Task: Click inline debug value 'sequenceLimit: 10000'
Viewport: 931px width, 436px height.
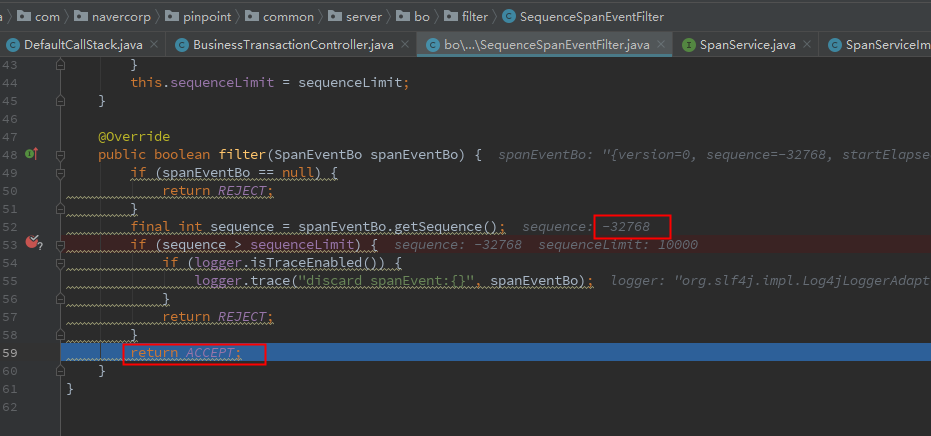Action: (x=618, y=245)
